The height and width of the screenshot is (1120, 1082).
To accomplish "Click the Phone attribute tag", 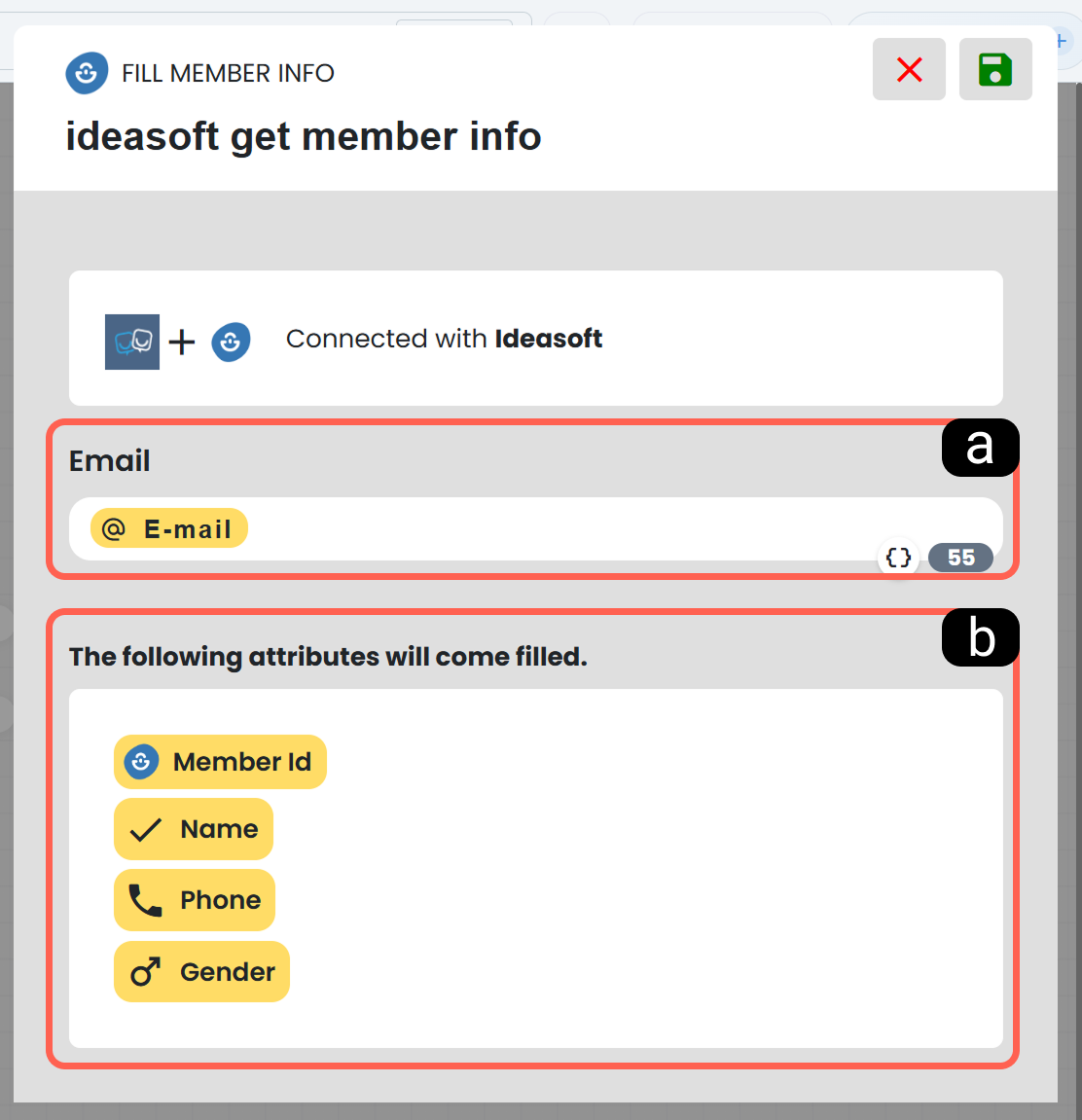I will pos(195,900).
